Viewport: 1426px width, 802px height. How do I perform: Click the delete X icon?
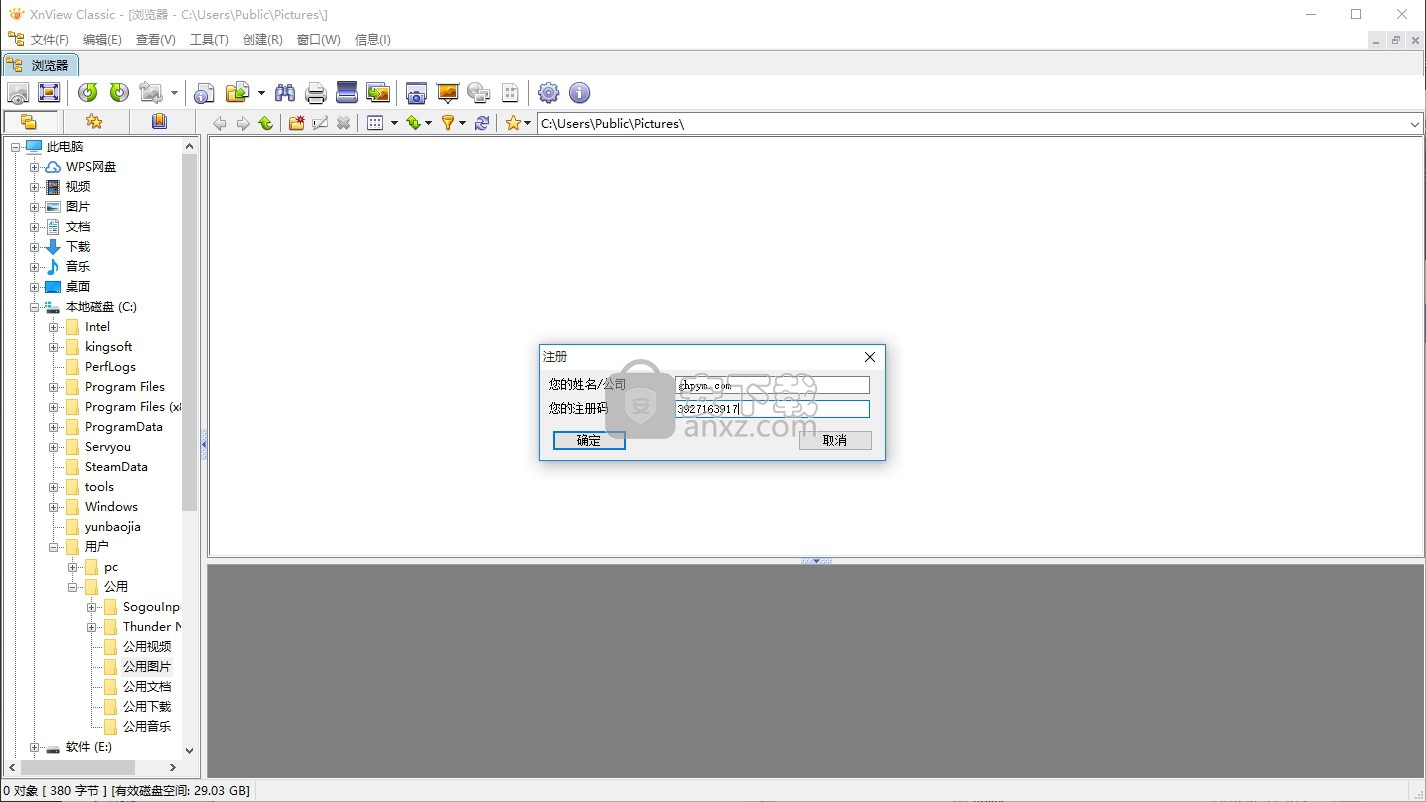[343, 123]
